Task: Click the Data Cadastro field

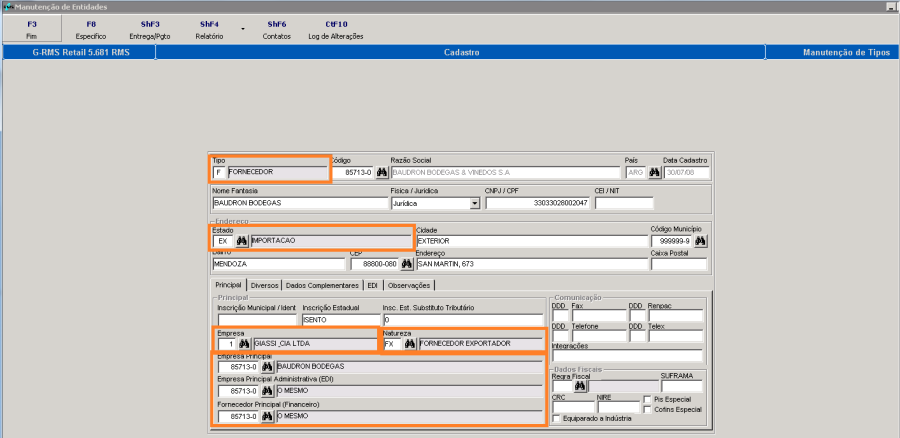Action: [x=686, y=172]
